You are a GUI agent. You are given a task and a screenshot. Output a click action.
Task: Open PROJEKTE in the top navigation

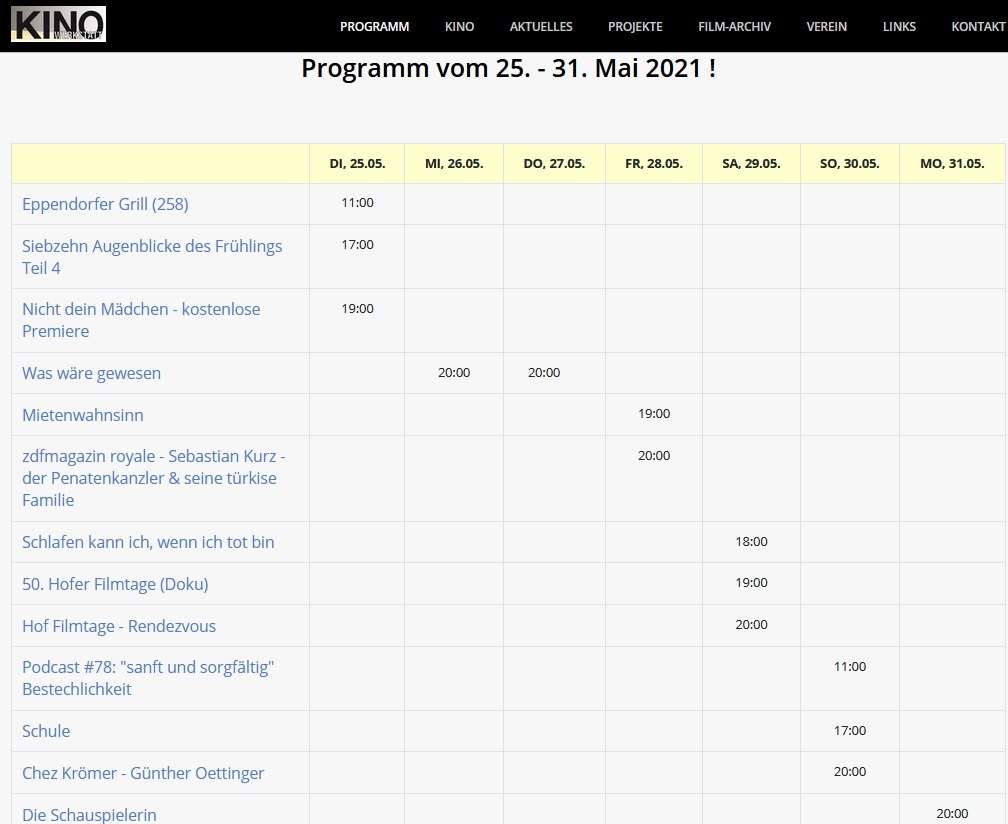634,26
